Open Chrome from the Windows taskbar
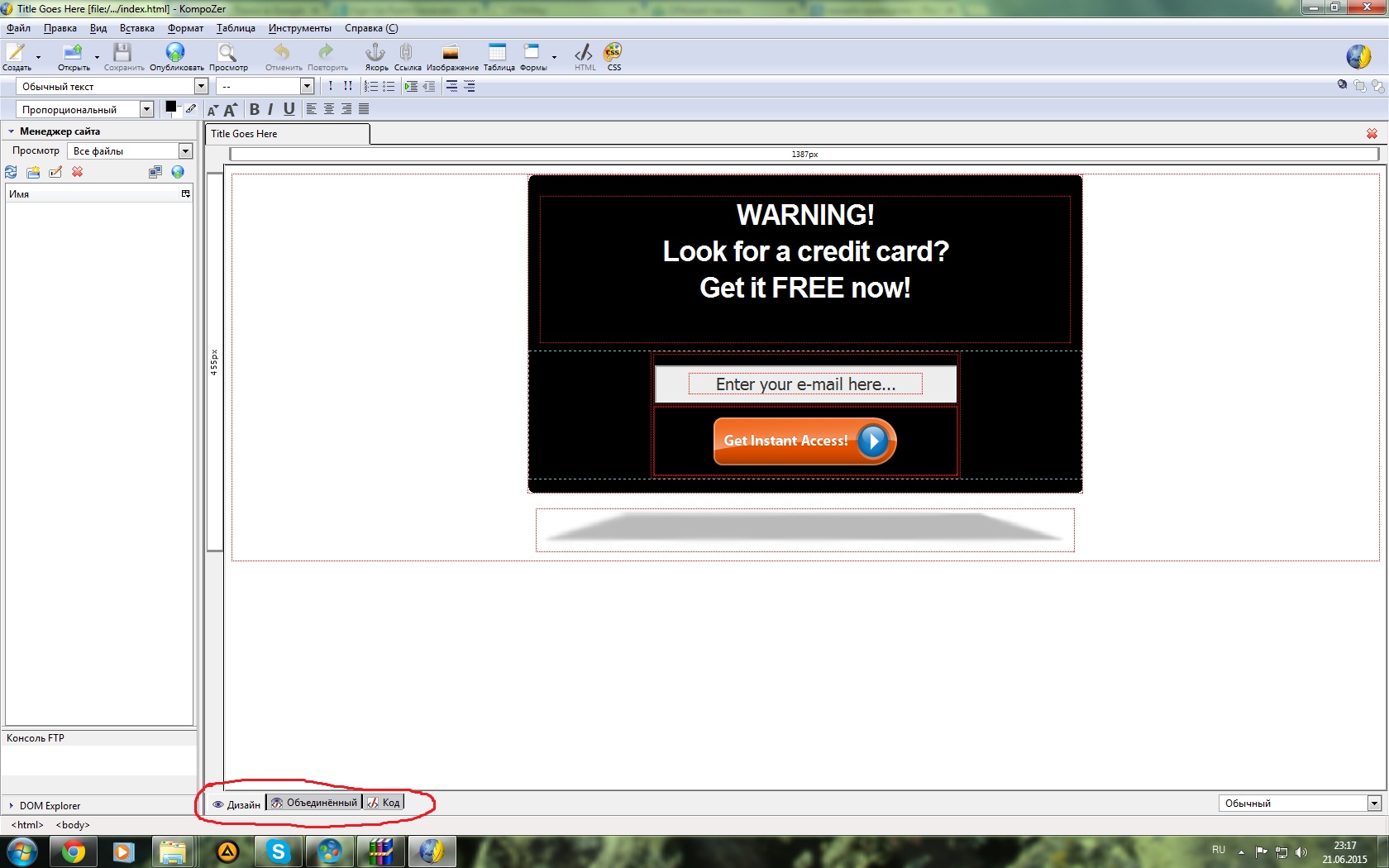1389x868 pixels. (x=73, y=851)
